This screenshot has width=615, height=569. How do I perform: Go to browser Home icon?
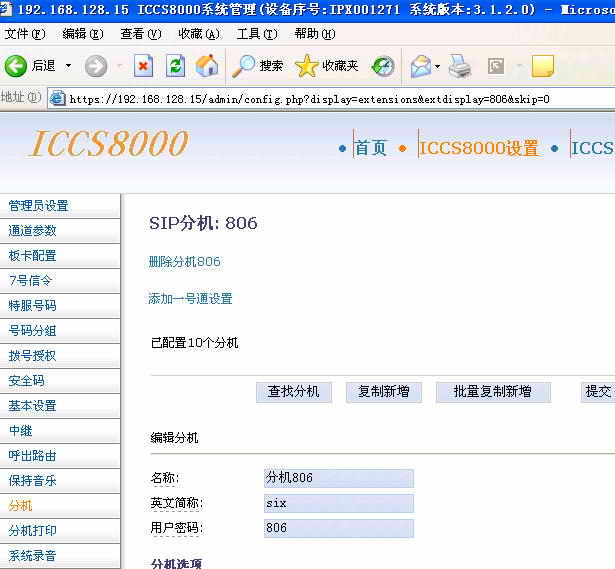(x=207, y=66)
